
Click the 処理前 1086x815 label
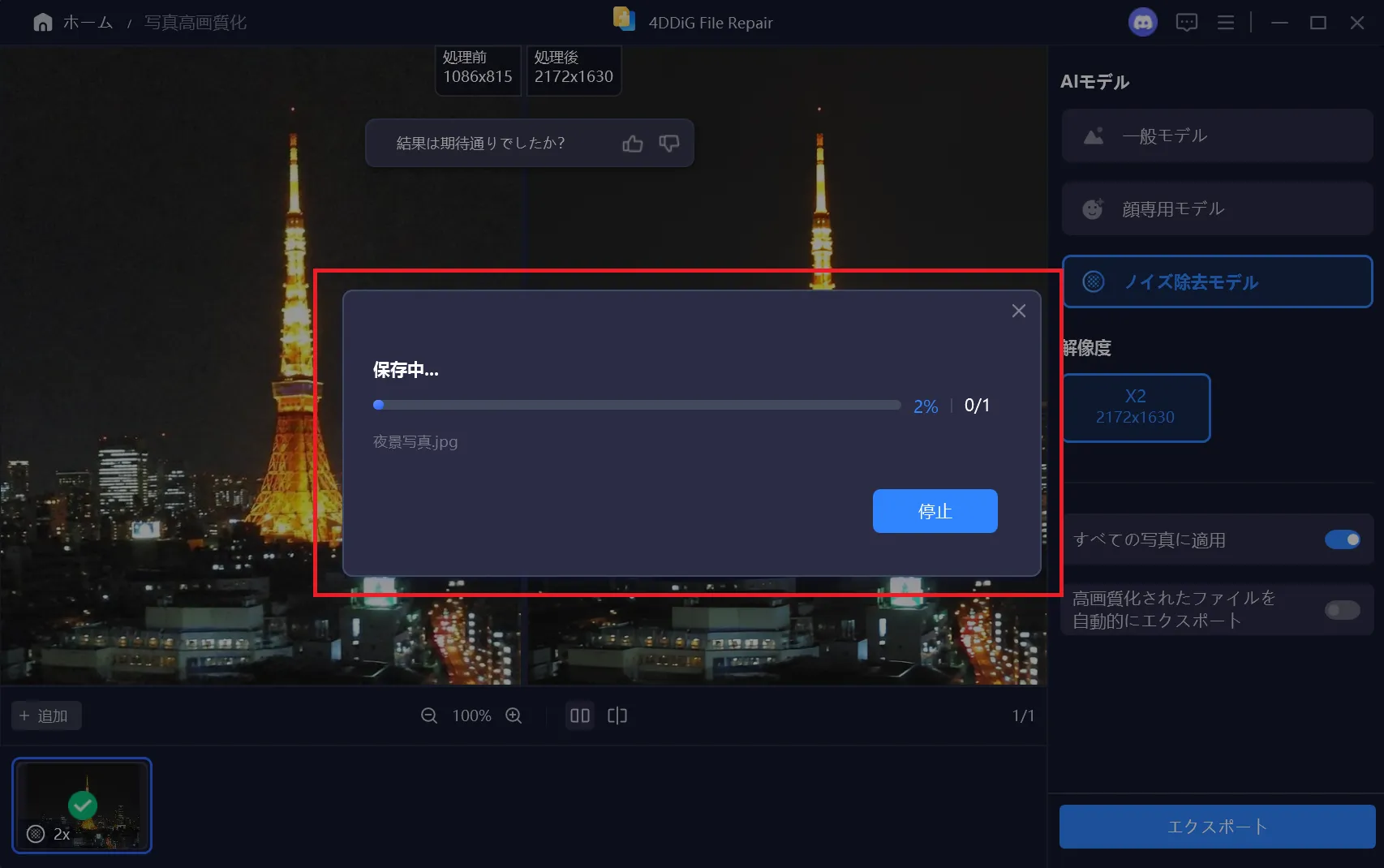[x=478, y=67]
